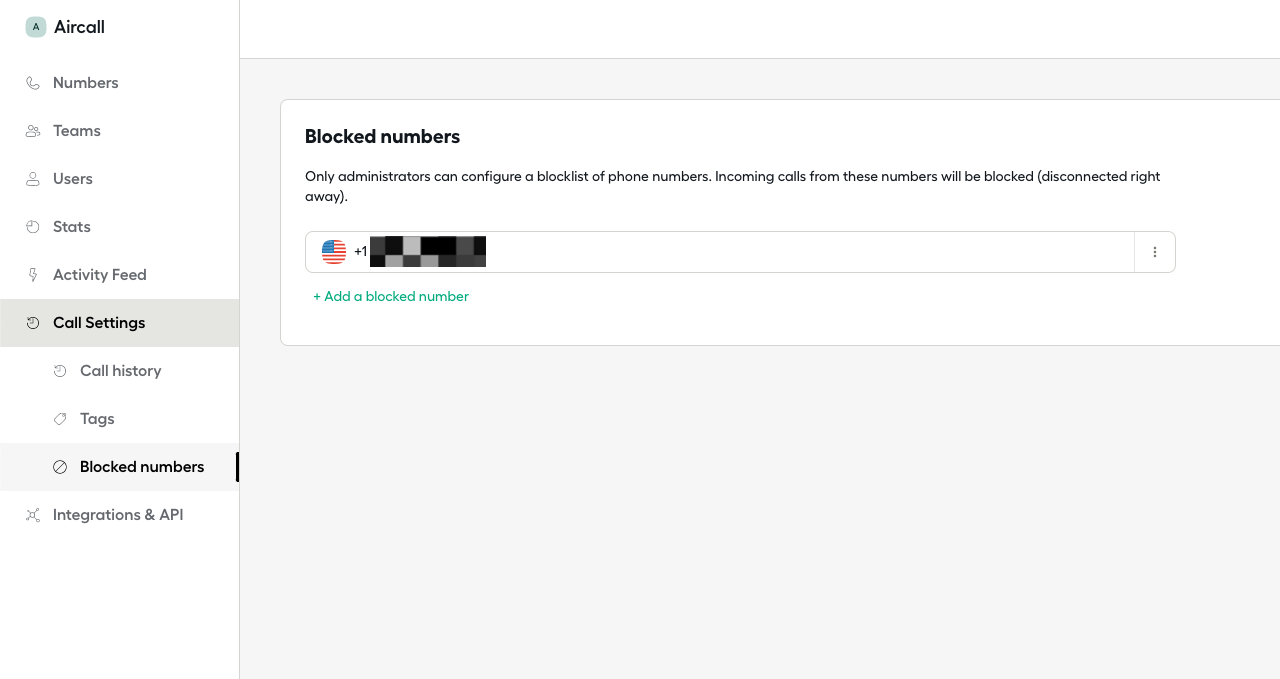Click the Aircall workspace name

pyautogui.click(x=79, y=27)
